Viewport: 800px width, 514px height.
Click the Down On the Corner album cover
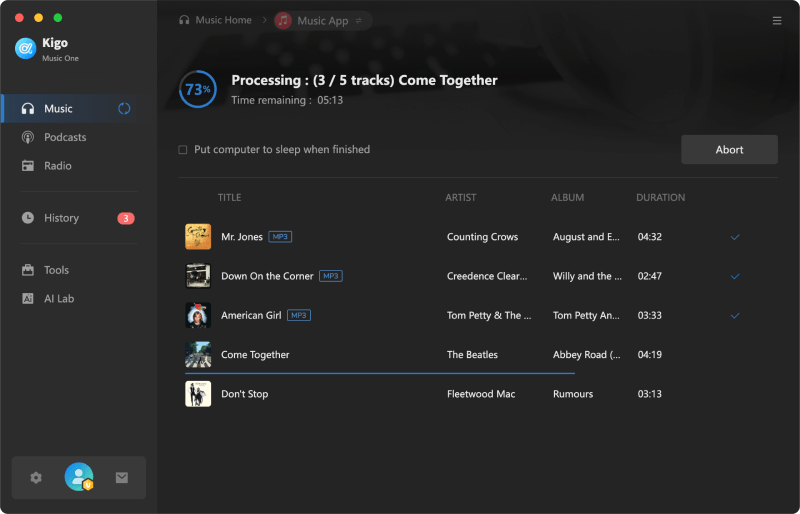coord(198,276)
